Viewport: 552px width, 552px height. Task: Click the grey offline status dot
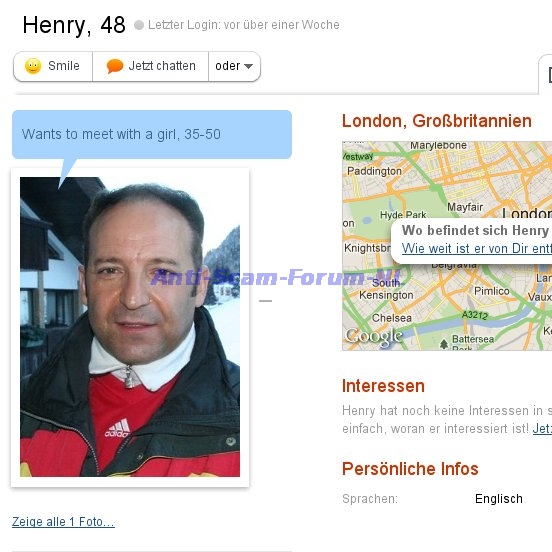139,25
